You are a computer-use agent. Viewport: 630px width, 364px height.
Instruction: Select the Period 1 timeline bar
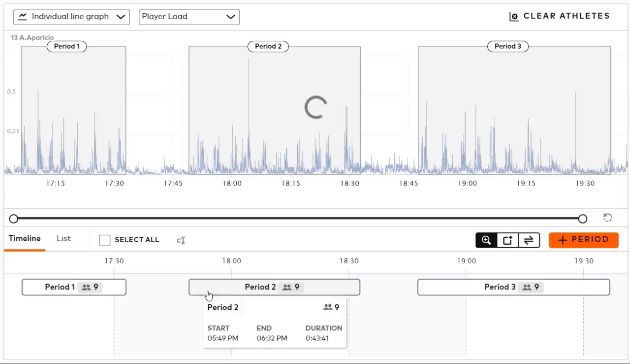pos(74,287)
